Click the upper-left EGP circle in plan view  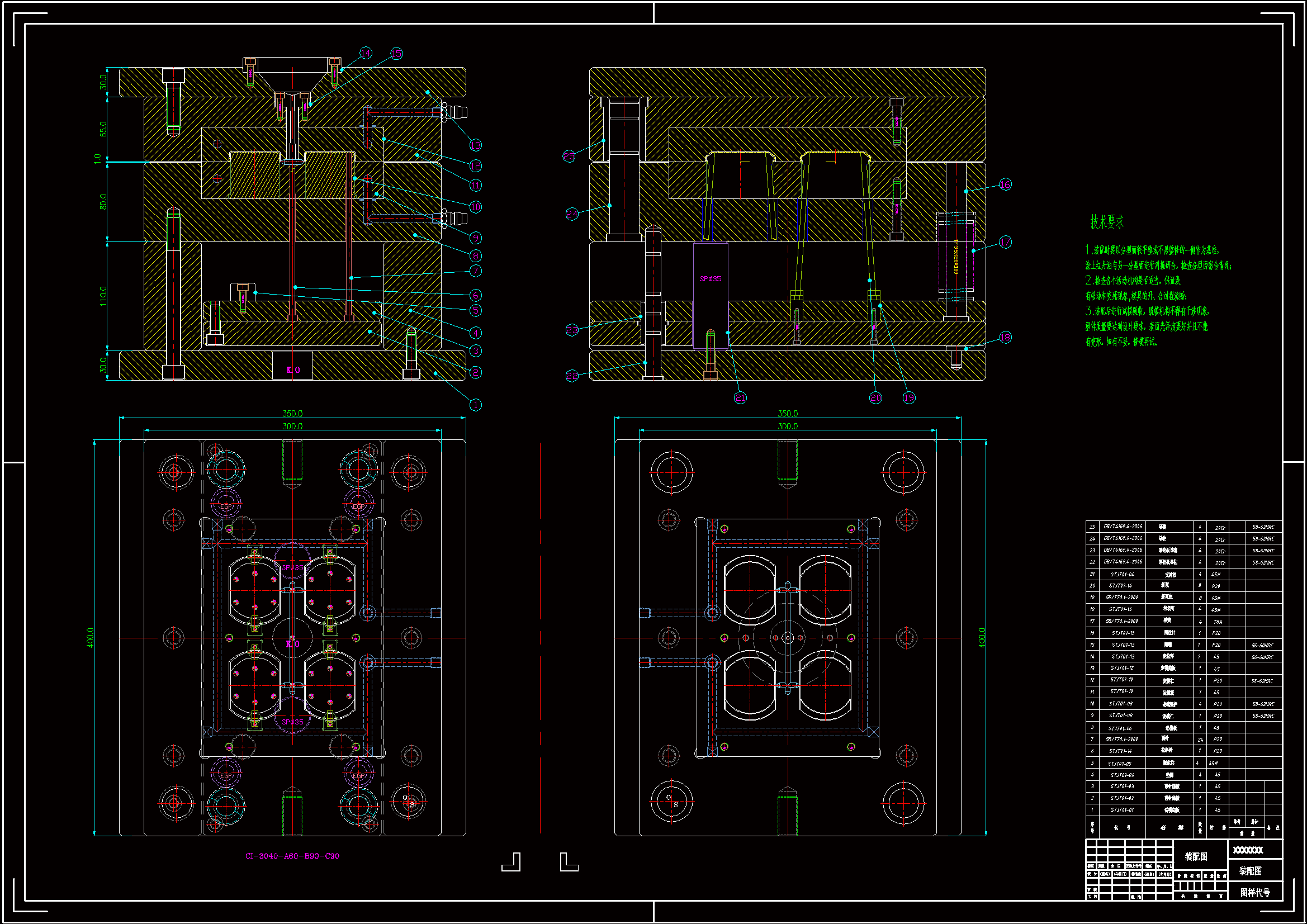click(226, 505)
